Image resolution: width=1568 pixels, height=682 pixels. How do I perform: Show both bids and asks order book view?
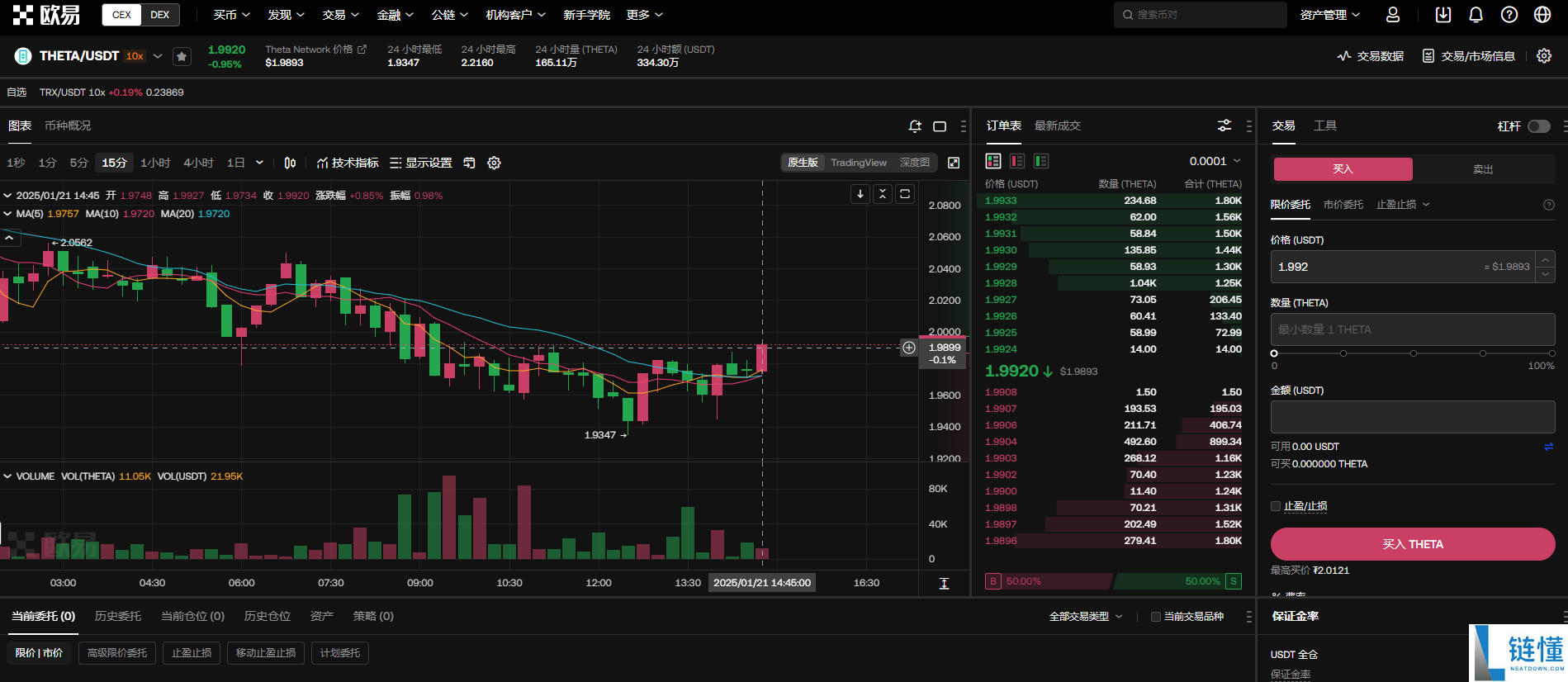coord(993,161)
